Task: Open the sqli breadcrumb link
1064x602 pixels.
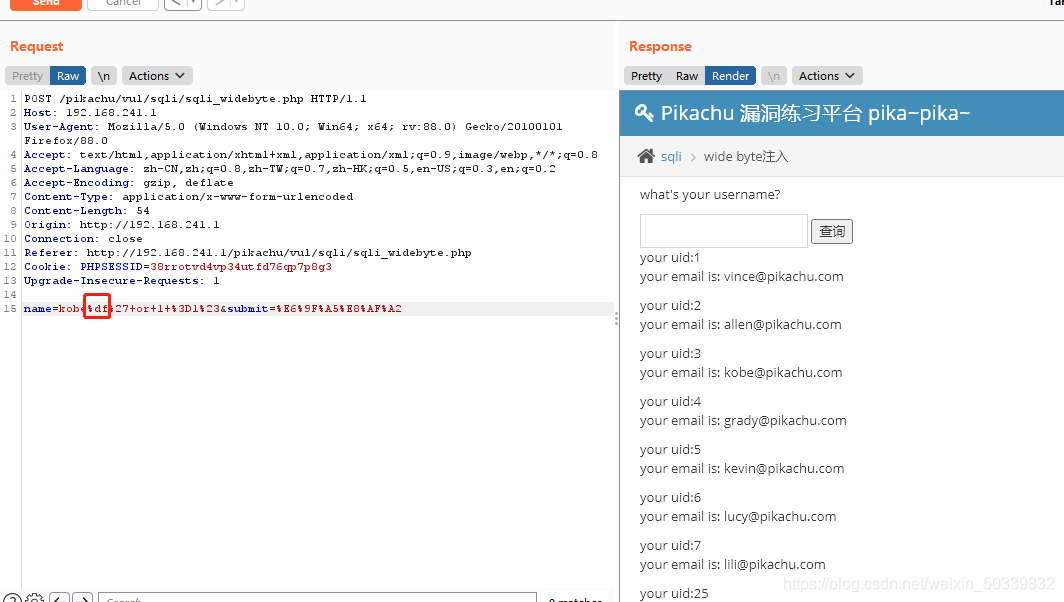Action: point(671,157)
